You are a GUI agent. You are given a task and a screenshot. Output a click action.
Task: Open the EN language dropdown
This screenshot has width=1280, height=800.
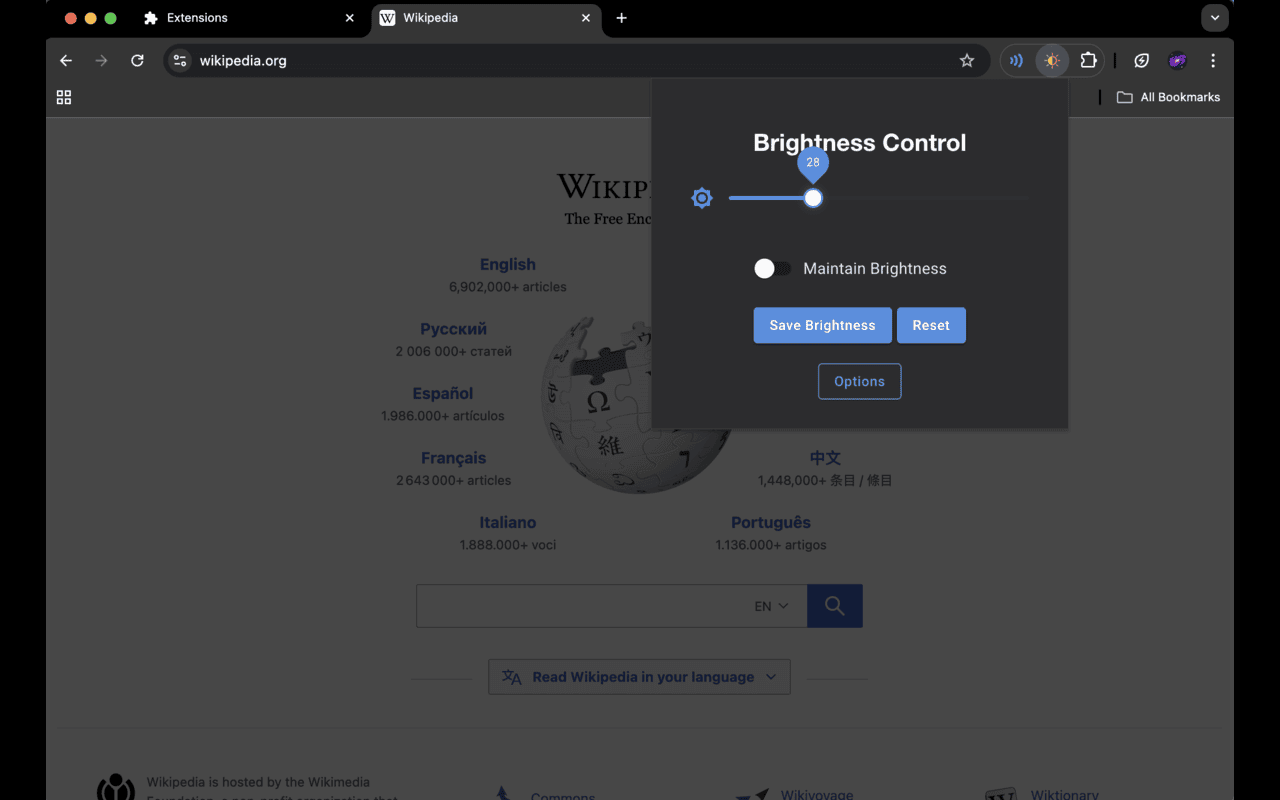(x=769, y=605)
